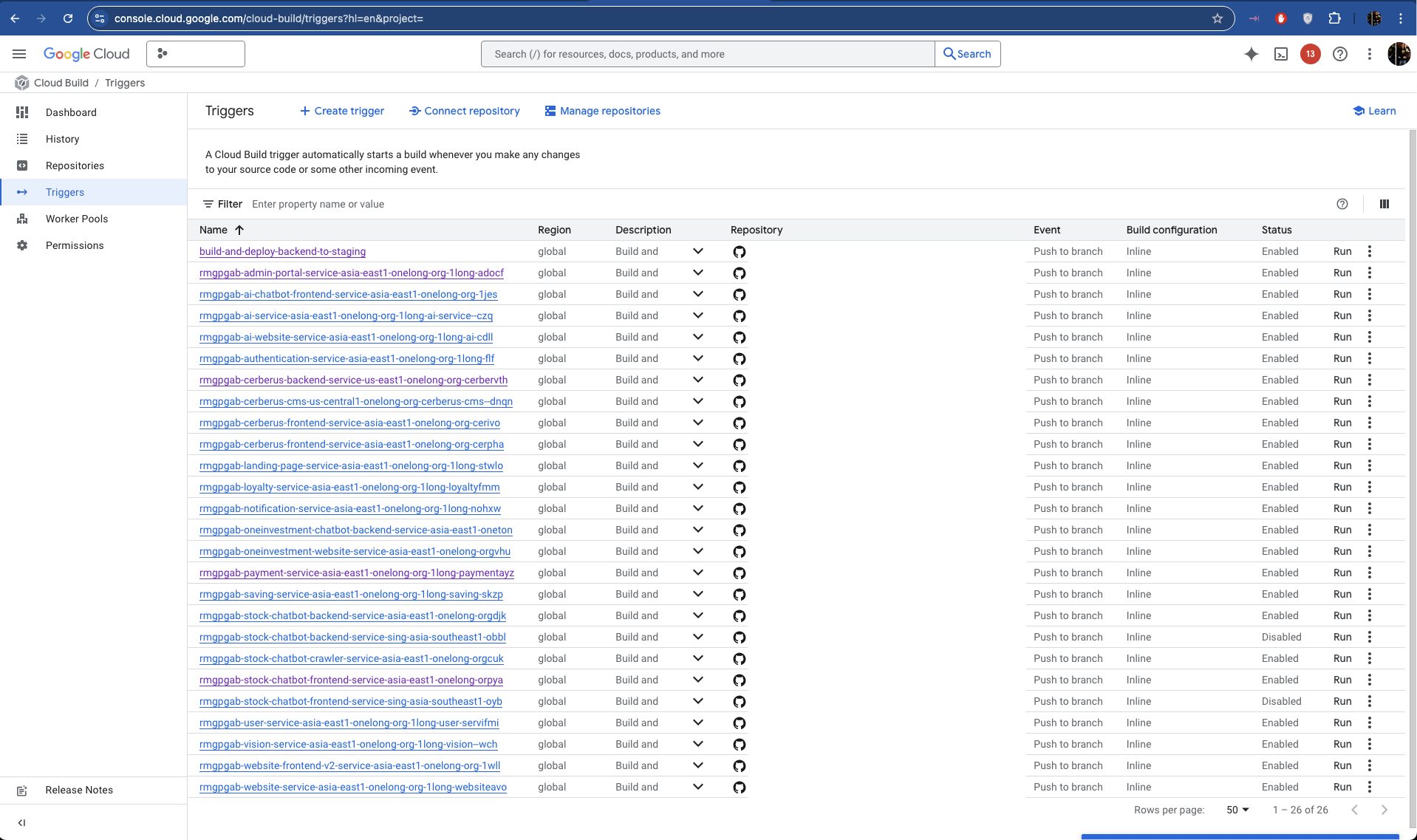The image size is (1417, 840).
Task: Click the Google Cloud logo
Action: point(86,54)
